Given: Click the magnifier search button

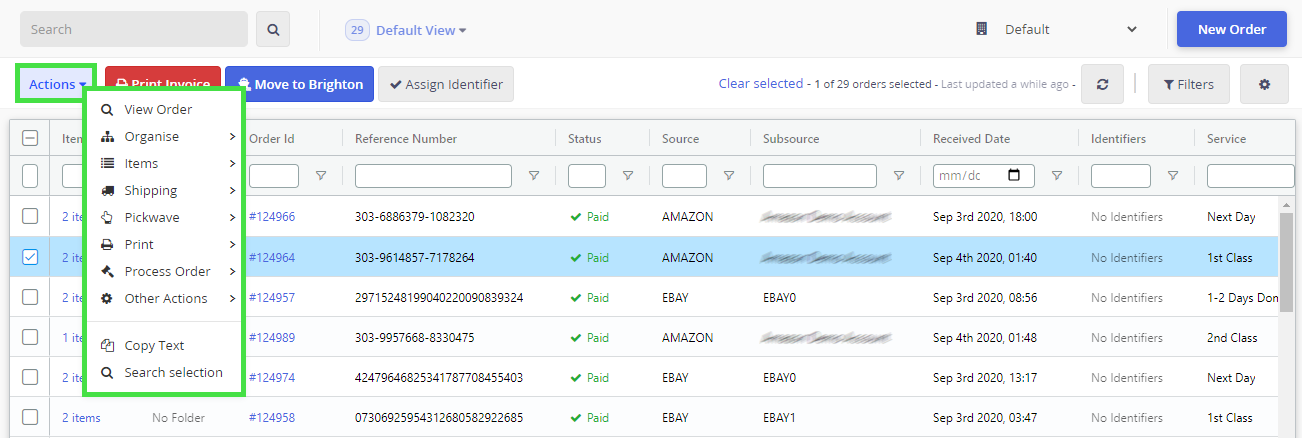Looking at the screenshot, I should coord(273,30).
